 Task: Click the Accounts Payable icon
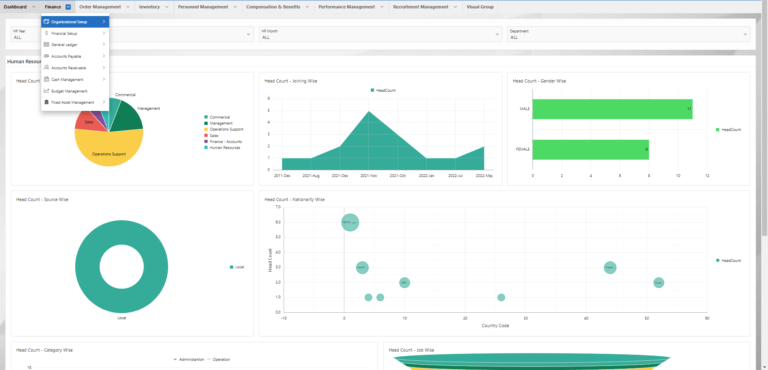pyautogui.click(x=46, y=56)
